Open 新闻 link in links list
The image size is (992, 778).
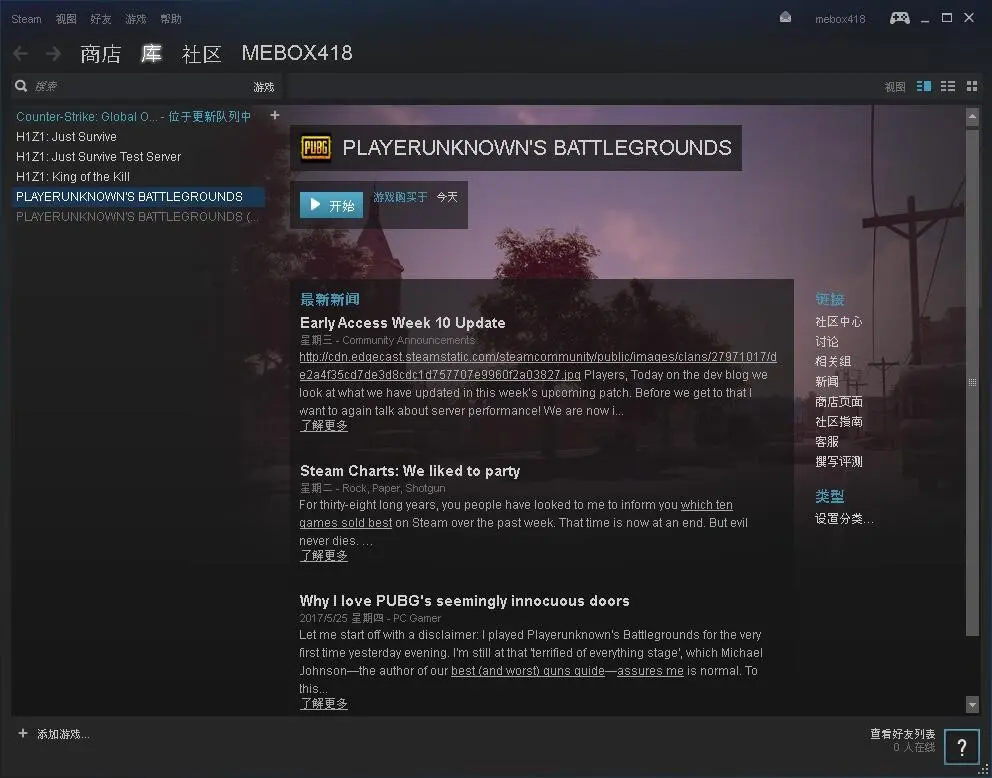coord(827,381)
